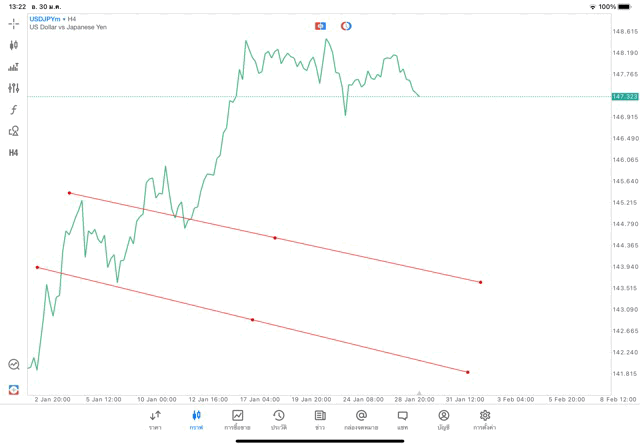
Task: Activate the crosshair cursor tool
Action: tap(14, 22)
